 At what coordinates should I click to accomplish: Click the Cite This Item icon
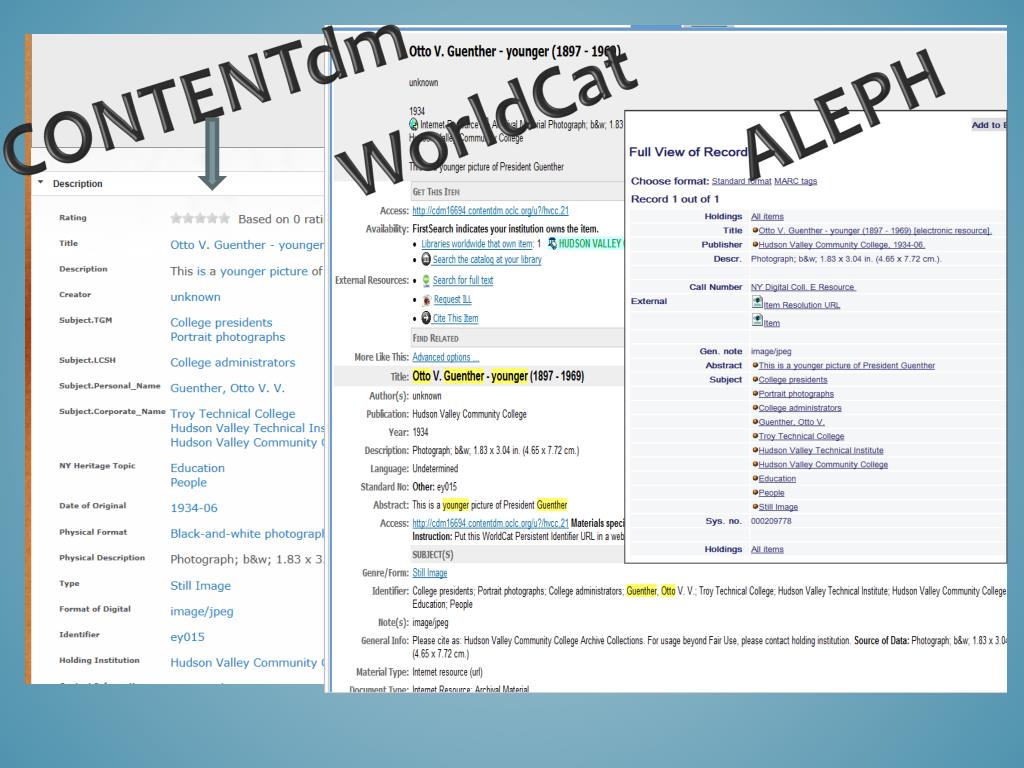click(x=426, y=318)
